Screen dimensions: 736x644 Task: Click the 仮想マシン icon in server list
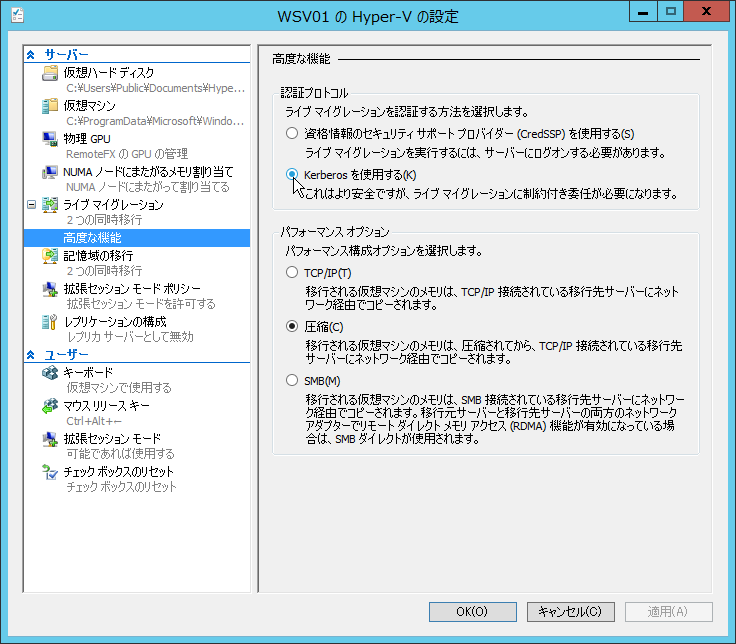pyautogui.click(x=50, y=106)
